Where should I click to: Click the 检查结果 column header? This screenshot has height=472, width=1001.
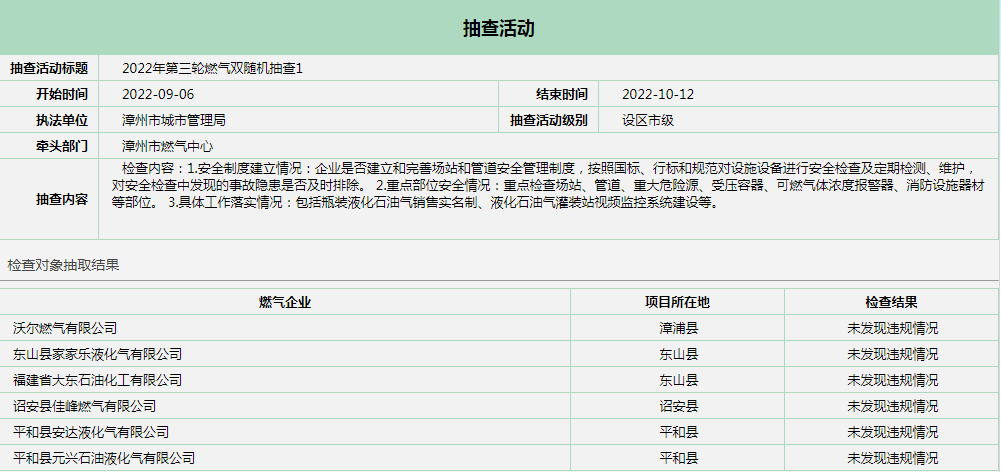(x=892, y=302)
